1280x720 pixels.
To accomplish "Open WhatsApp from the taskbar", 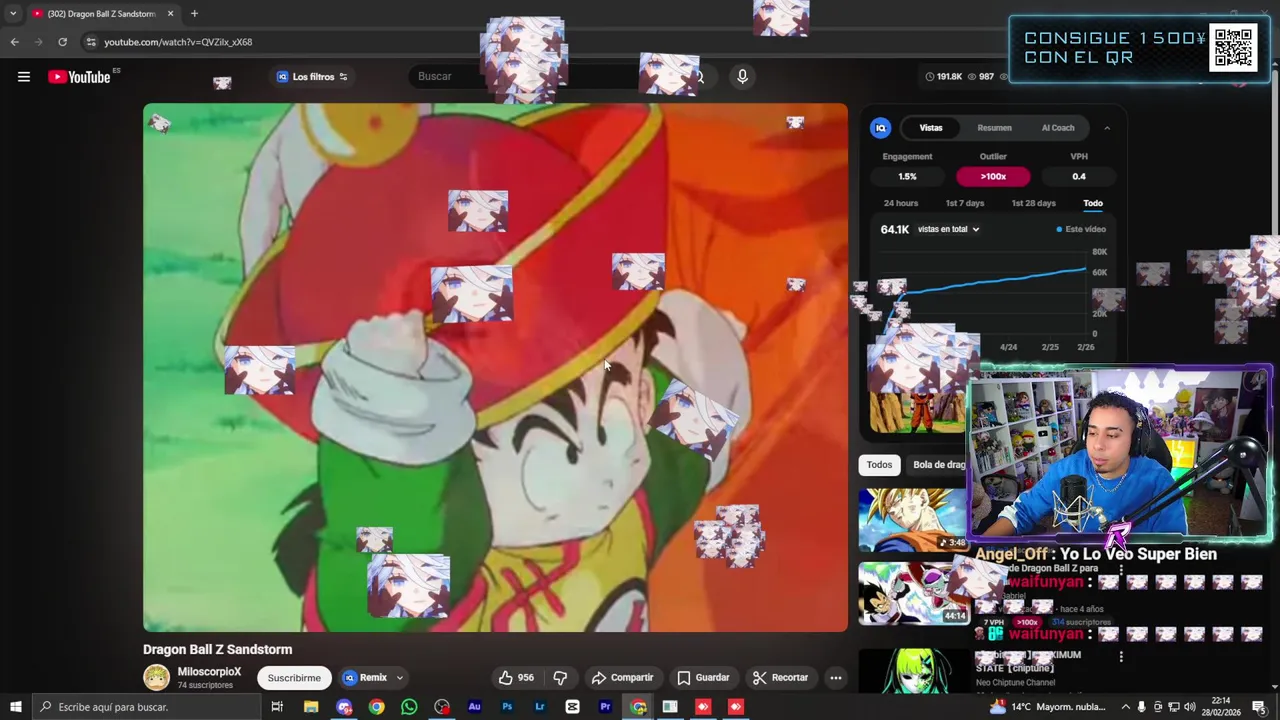I will [x=409, y=707].
